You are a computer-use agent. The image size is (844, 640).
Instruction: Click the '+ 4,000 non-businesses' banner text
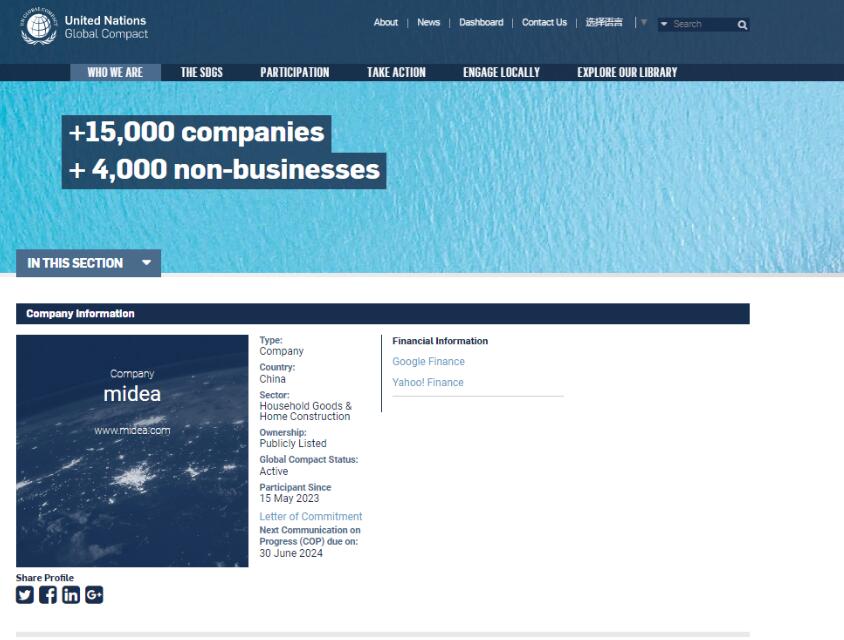[224, 170]
